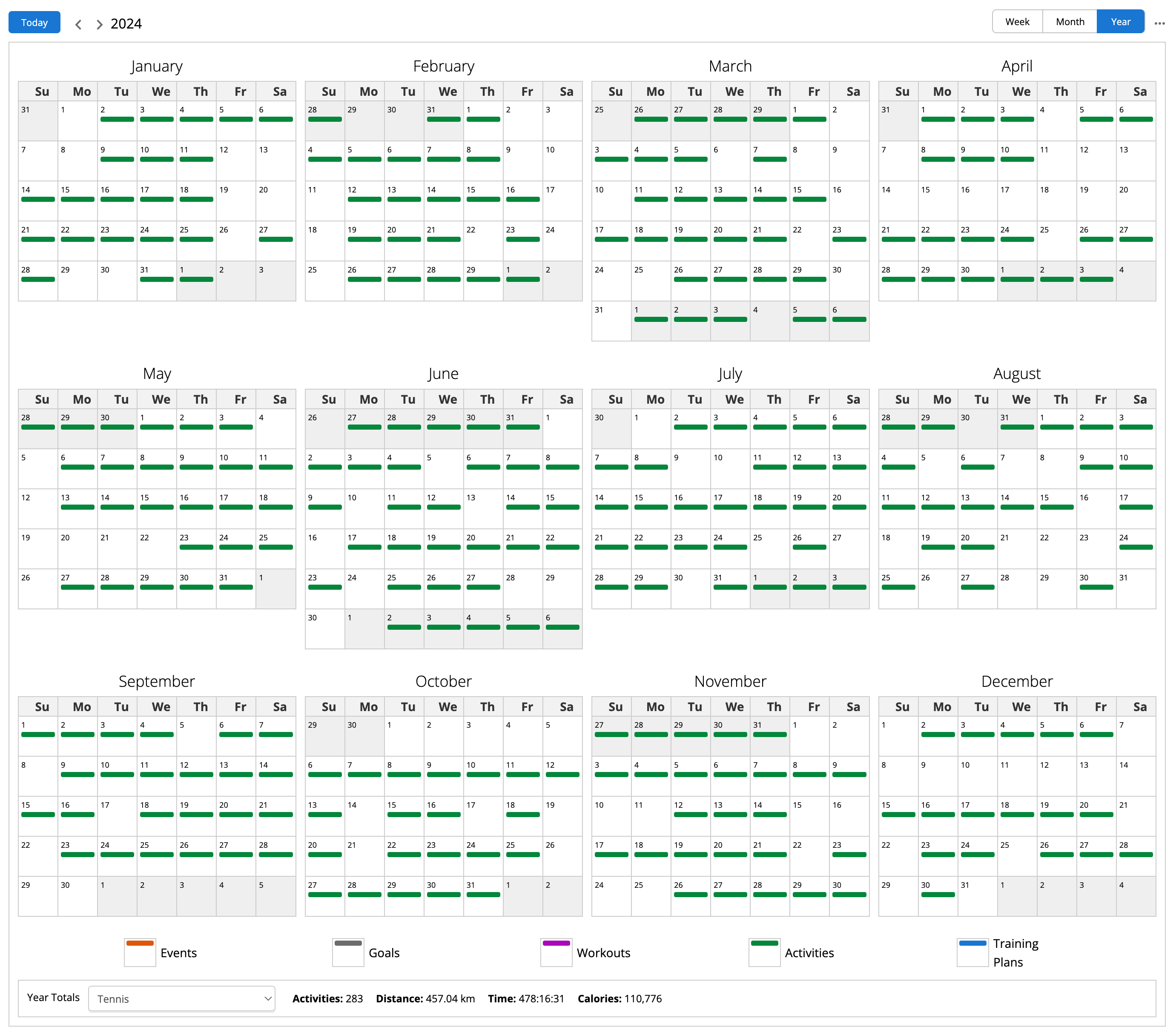Toggle the Training Plans legend filter
The width and height of the screenshot is (1176, 1033).
pyautogui.click(x=972, y=953)
